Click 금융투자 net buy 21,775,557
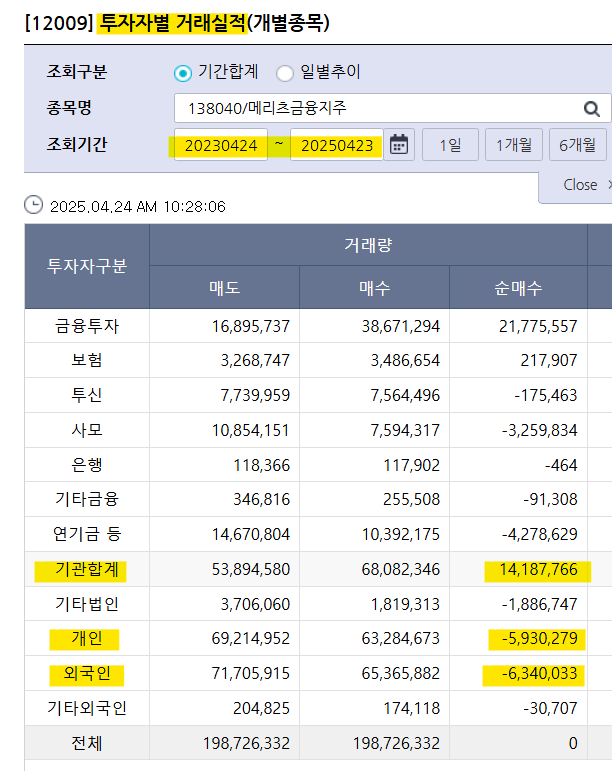The height and width of the screenshot is (771, 612). 538,326
